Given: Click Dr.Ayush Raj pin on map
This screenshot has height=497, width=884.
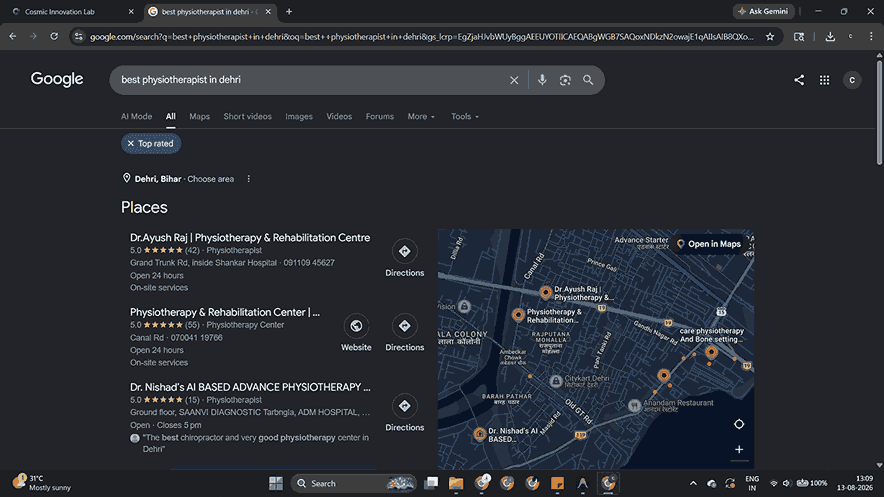Looking at the screenshot, I should pyautogui.click(x=545, y=292).
